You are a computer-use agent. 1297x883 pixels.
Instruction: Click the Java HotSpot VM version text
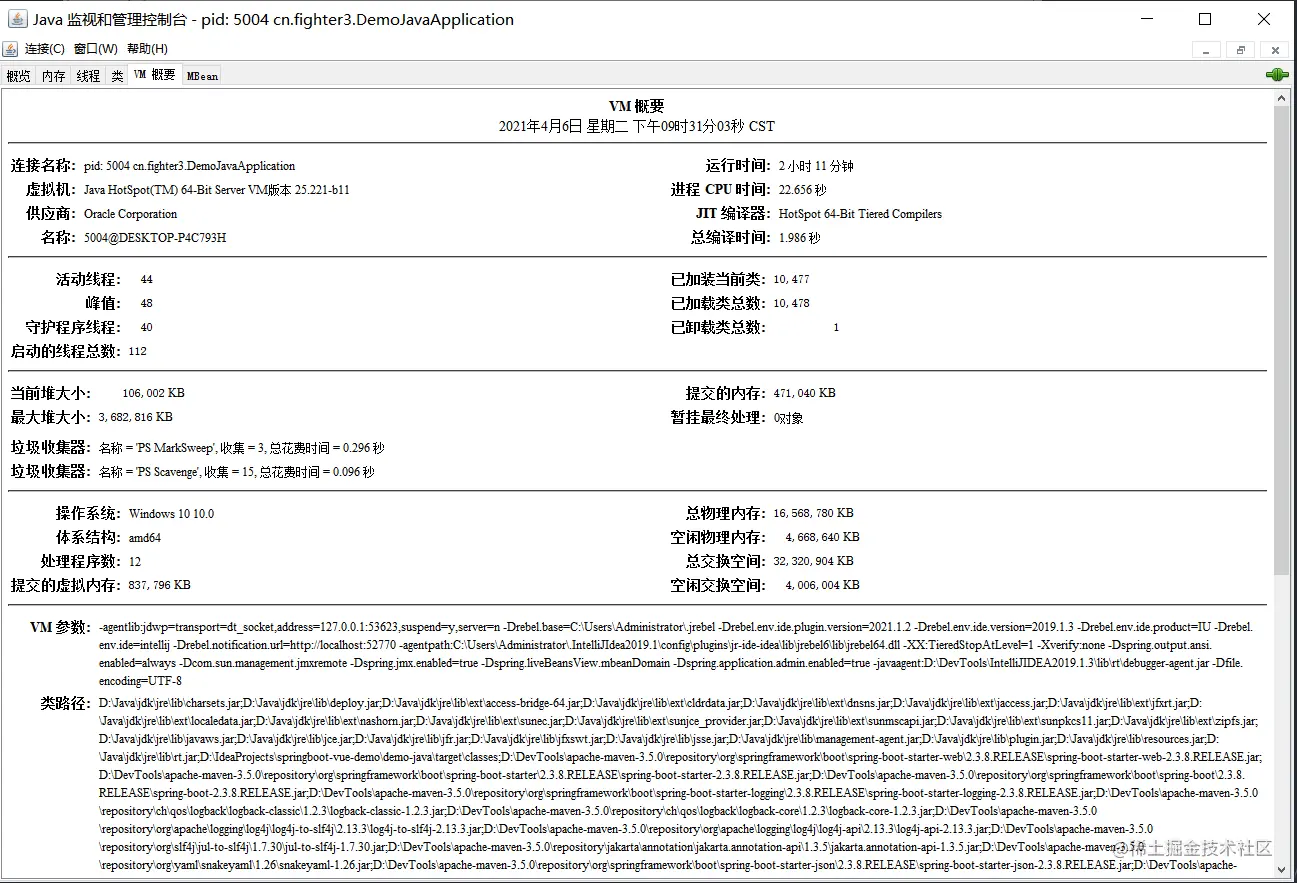(216, 190)
